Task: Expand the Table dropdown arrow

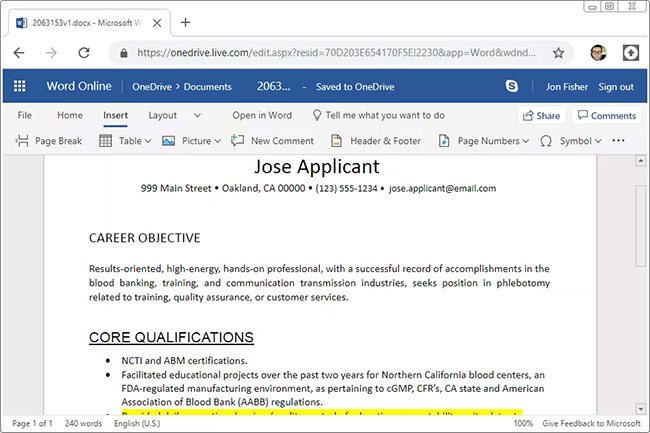Action: click(x=148, y=141)
